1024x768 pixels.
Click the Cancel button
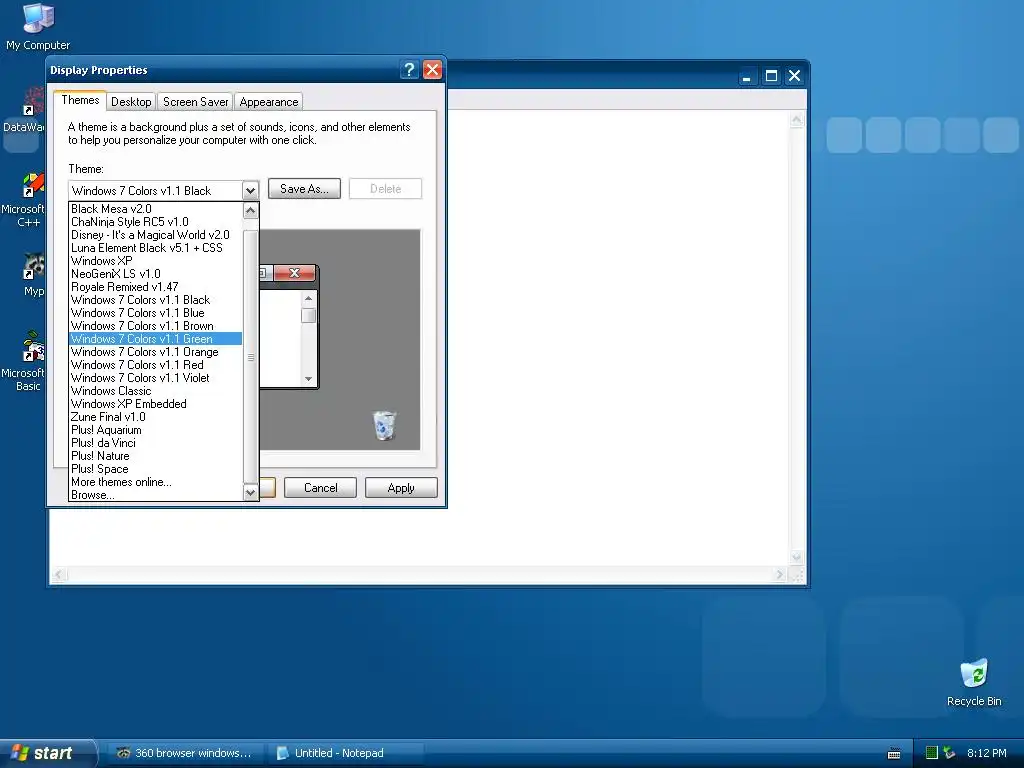[321, 488]
